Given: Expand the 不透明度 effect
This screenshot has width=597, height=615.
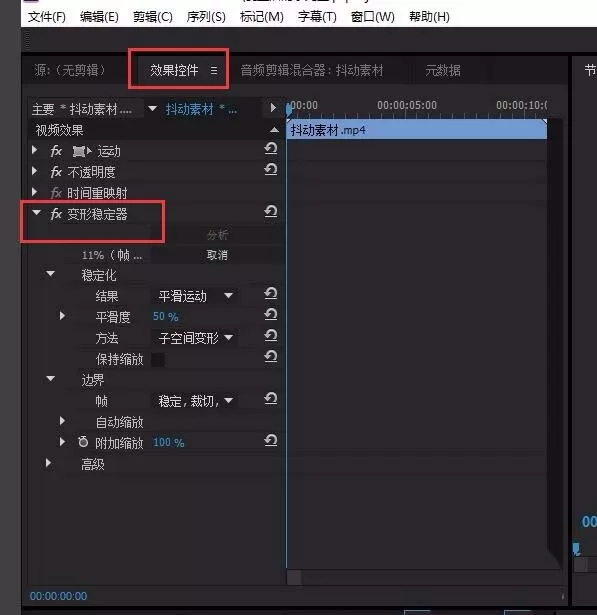Looking at the screenshot, I should click(35, 171).
